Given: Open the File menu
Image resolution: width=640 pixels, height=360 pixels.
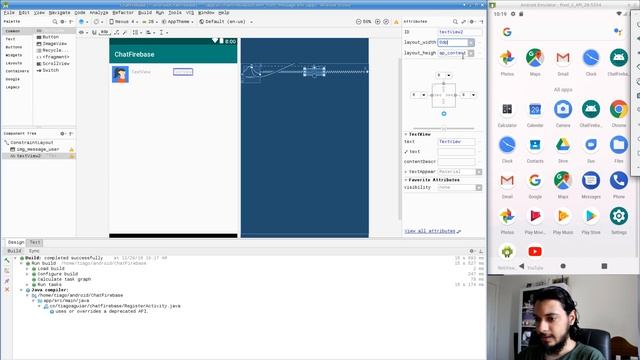Looking at the screenshot, I should click(x=9, y=13).
